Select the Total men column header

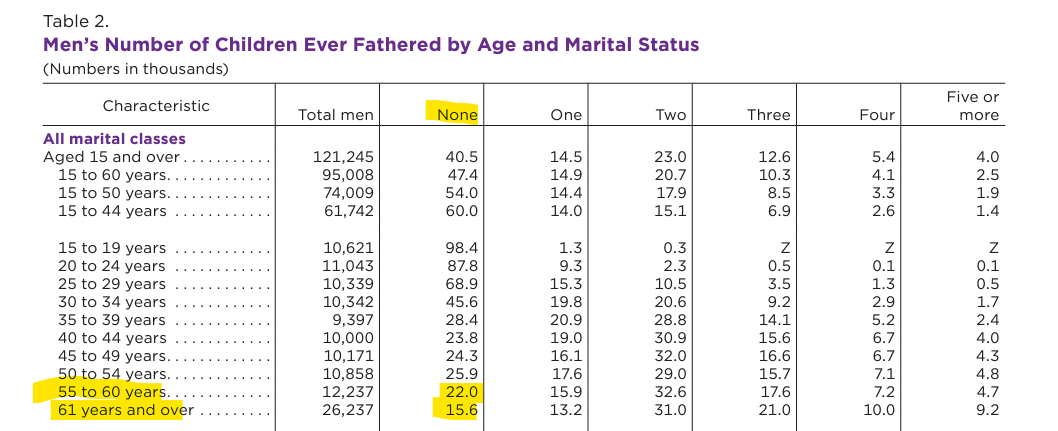click(x=335, y=115)
